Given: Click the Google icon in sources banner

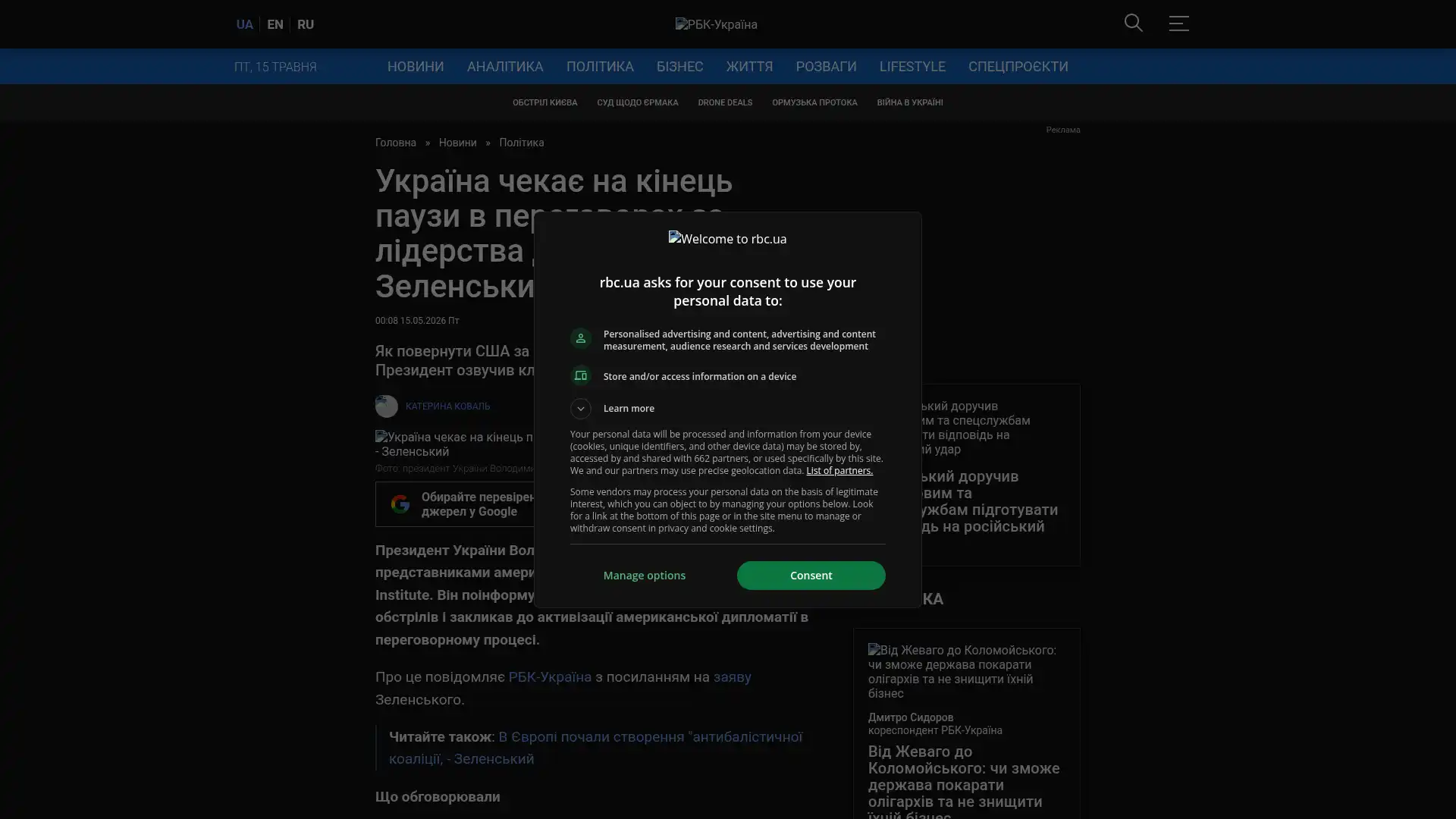Looking at the screenshot, I should (x=400, y=504).
